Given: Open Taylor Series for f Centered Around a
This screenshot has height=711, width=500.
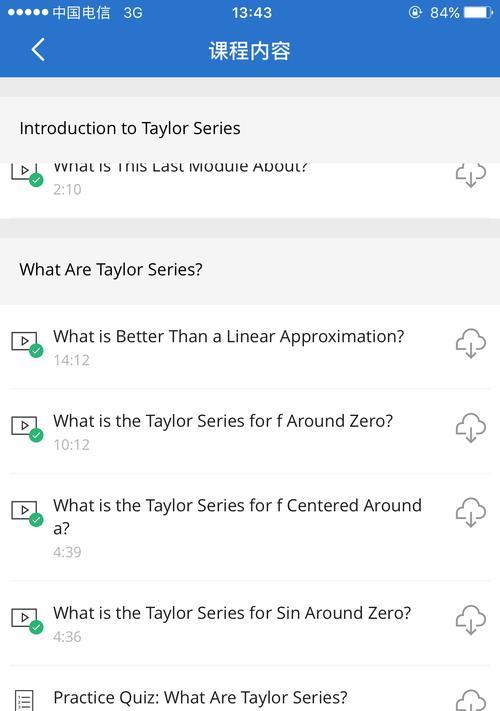Looking at the screenshot, I should click(x=237, y=516).
